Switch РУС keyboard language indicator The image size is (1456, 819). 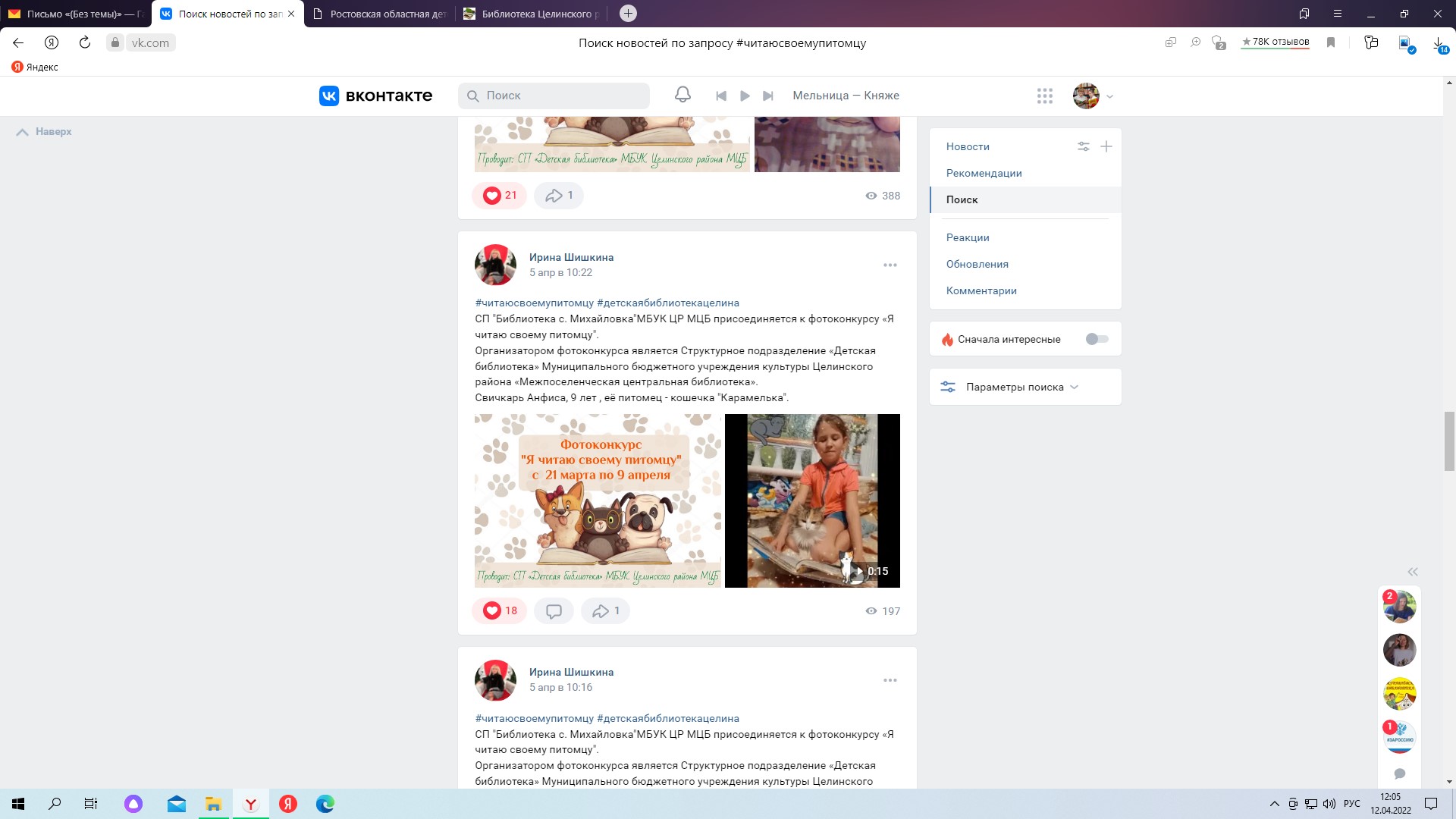point(1351,804)
